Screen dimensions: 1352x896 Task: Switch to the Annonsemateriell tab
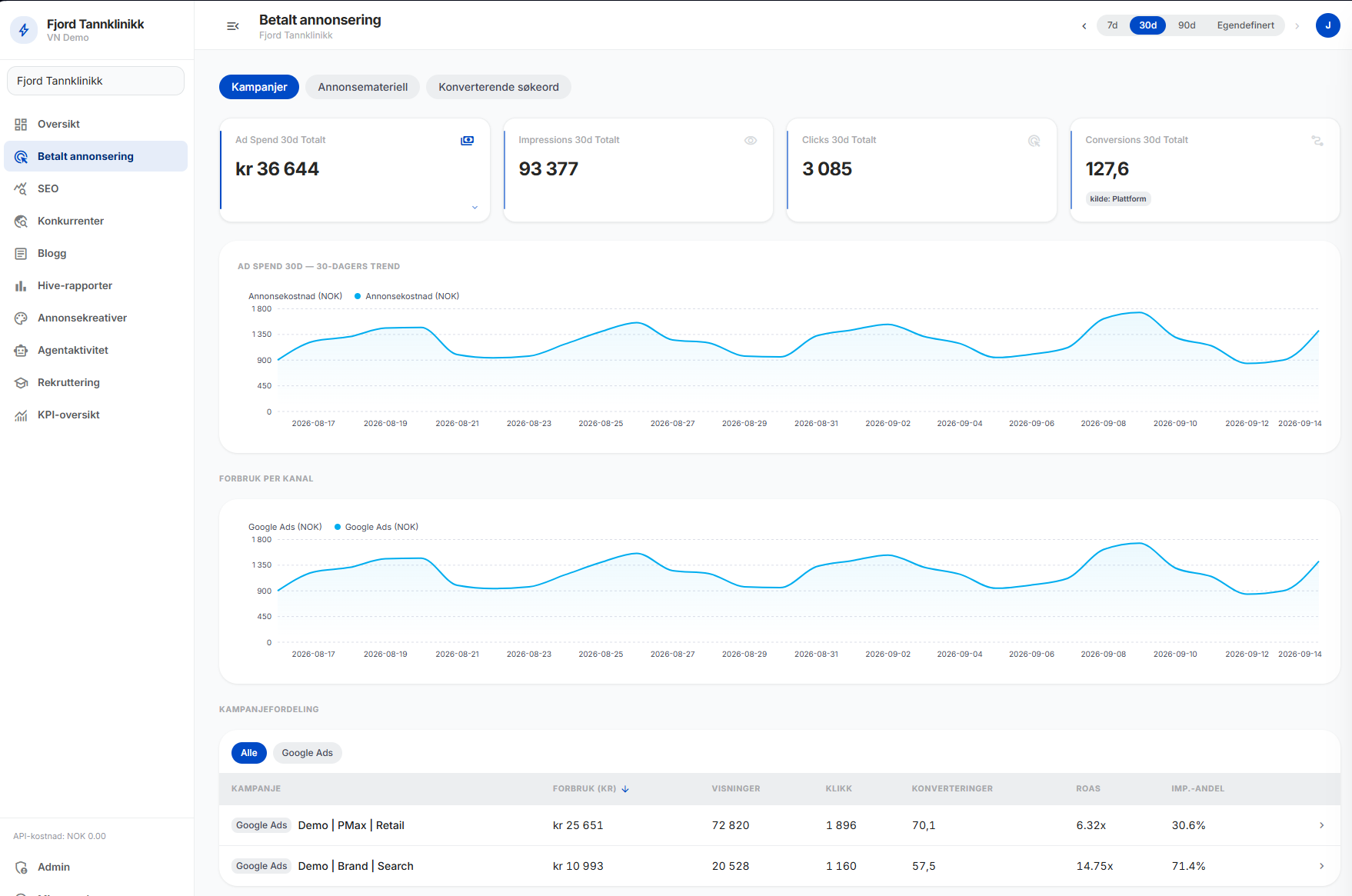pyautogui.click(x=362, y=87)
